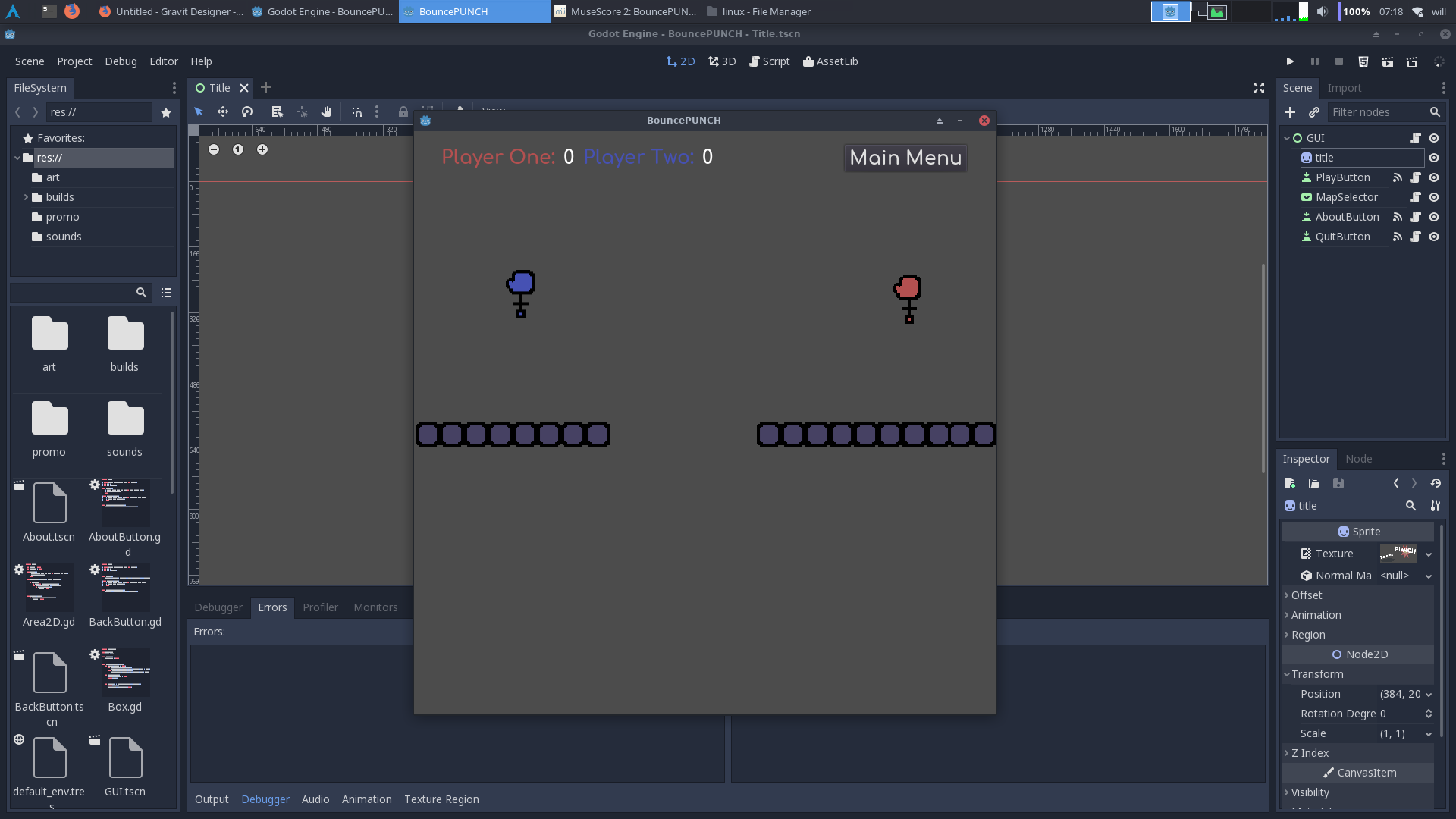
Task: Open the Profiler tab
Action: point(320,607)
